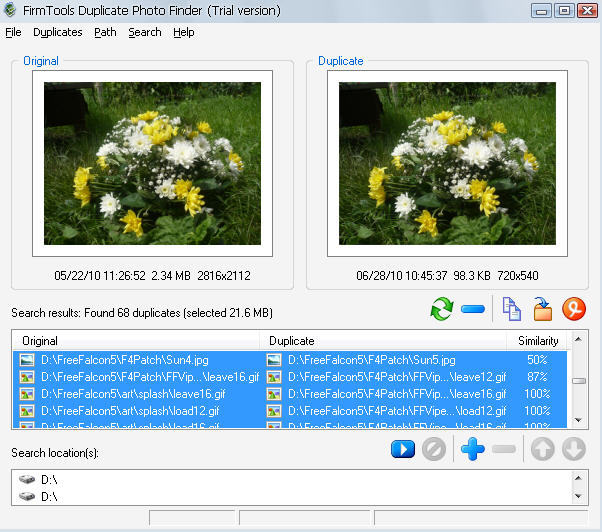Click gray minus to remove search location
Image resolution: width=602 pixels, height=532 pixels.
point(504,449)
